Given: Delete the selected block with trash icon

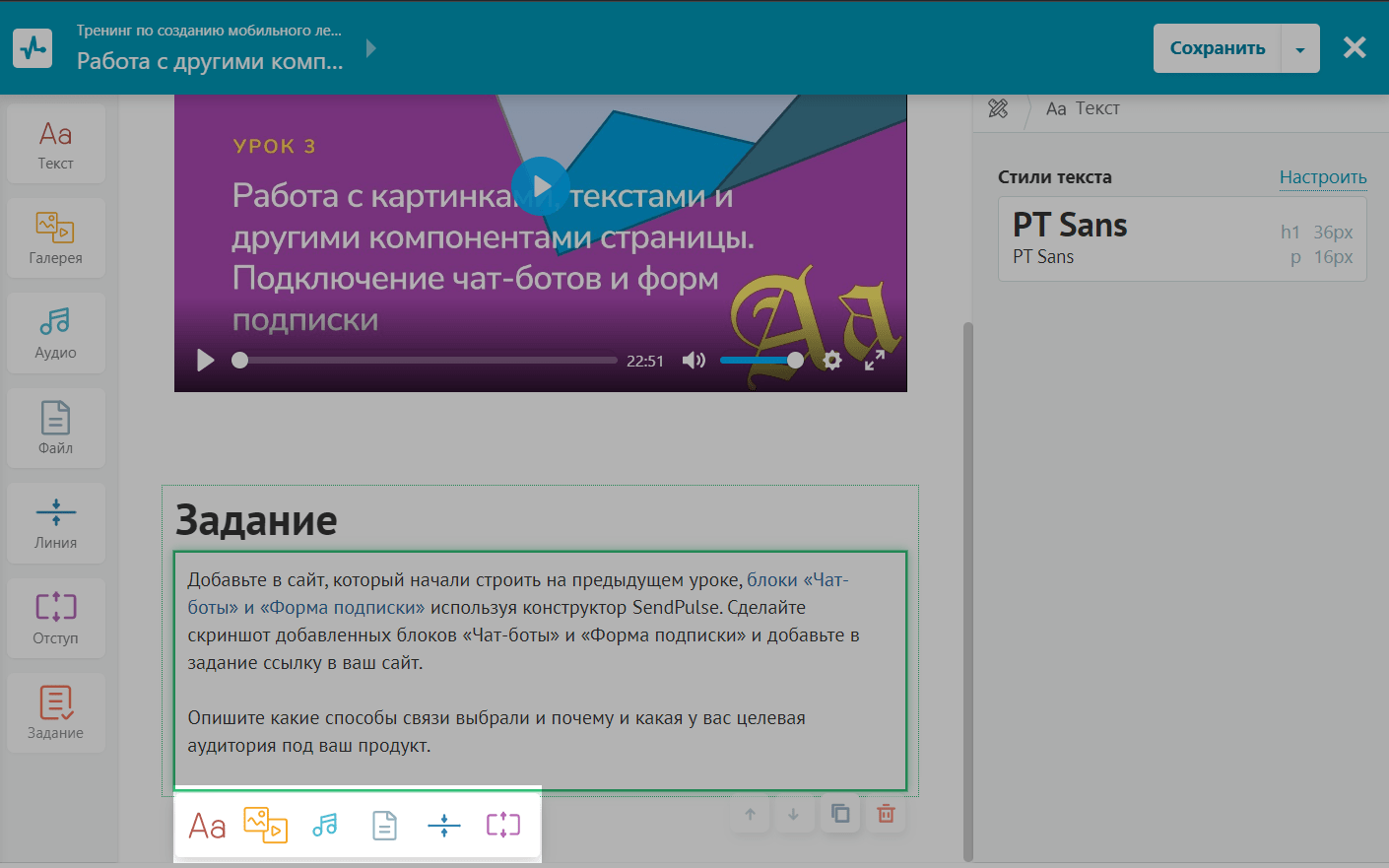Looking at the screenshot, I should point(886,814).
